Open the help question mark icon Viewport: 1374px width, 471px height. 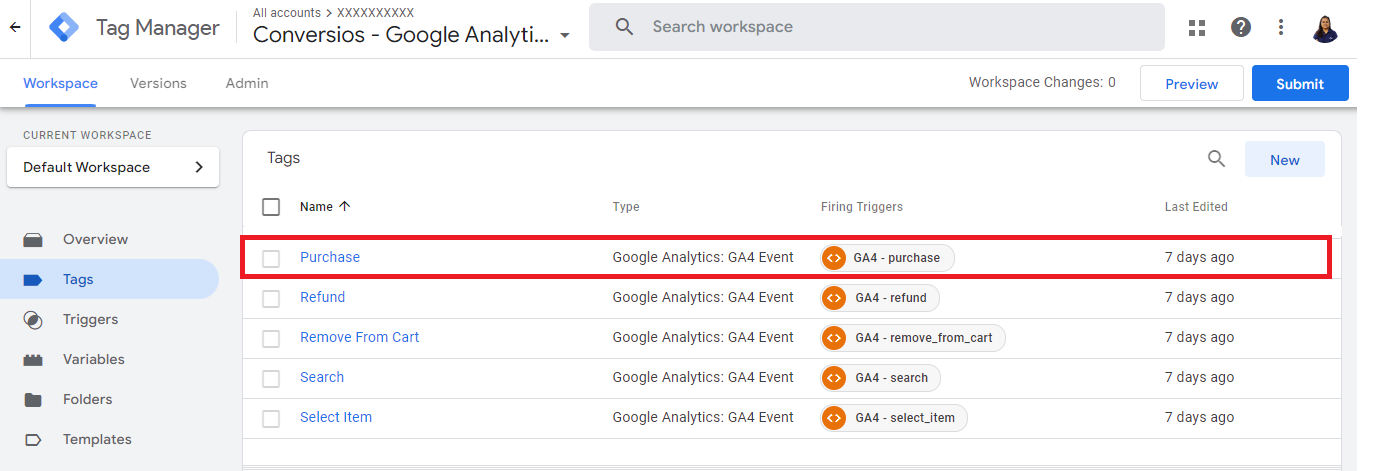pyautogui.click(x=1241, y=28)
